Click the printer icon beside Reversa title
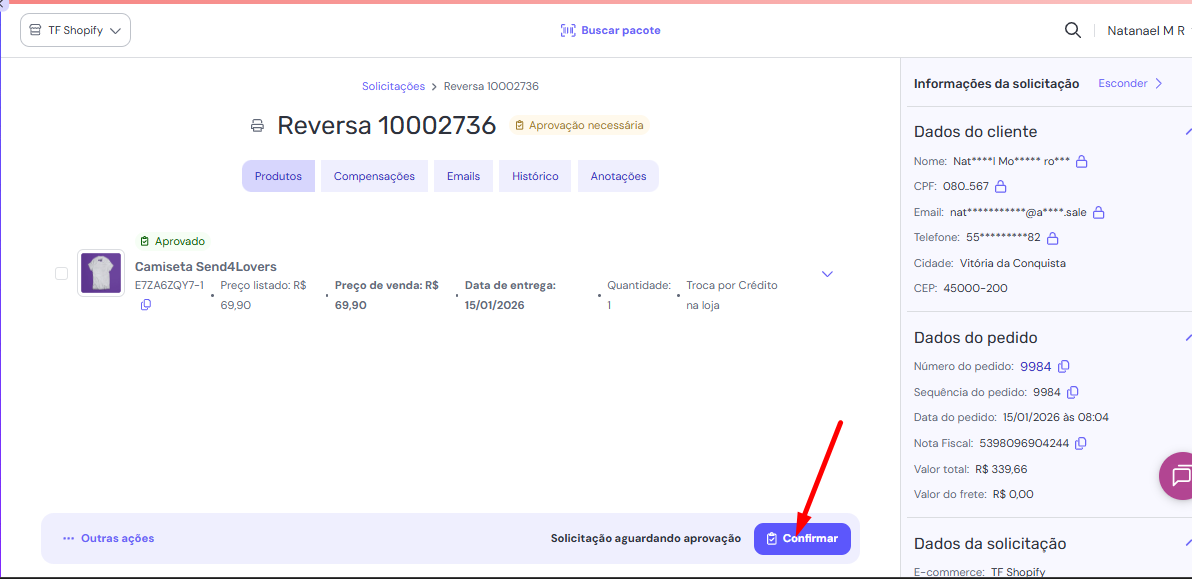Image resolution: width=1192 pixels, height=579 pixels. coord(257,126)
